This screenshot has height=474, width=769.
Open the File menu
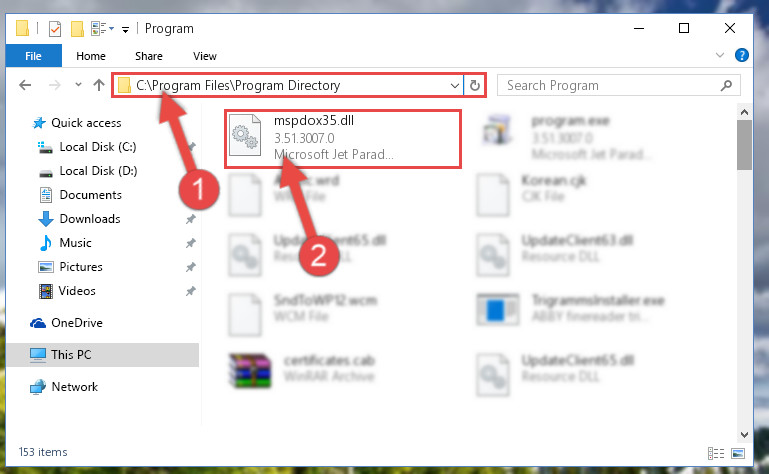point(33,56)
